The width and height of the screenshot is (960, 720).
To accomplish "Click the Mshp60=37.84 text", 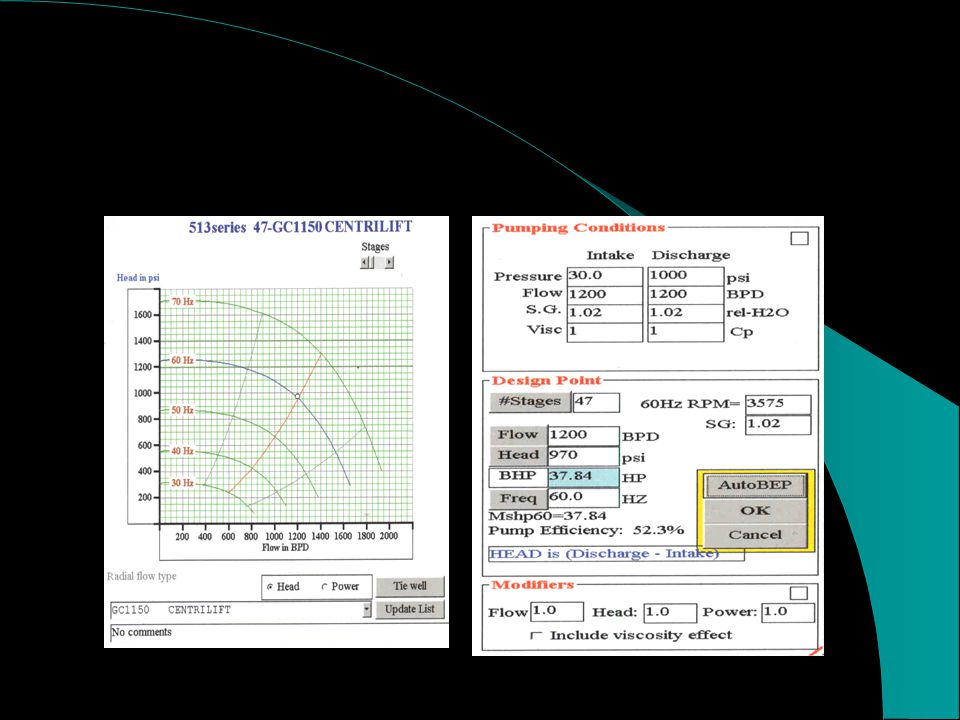I will [547, 517].
